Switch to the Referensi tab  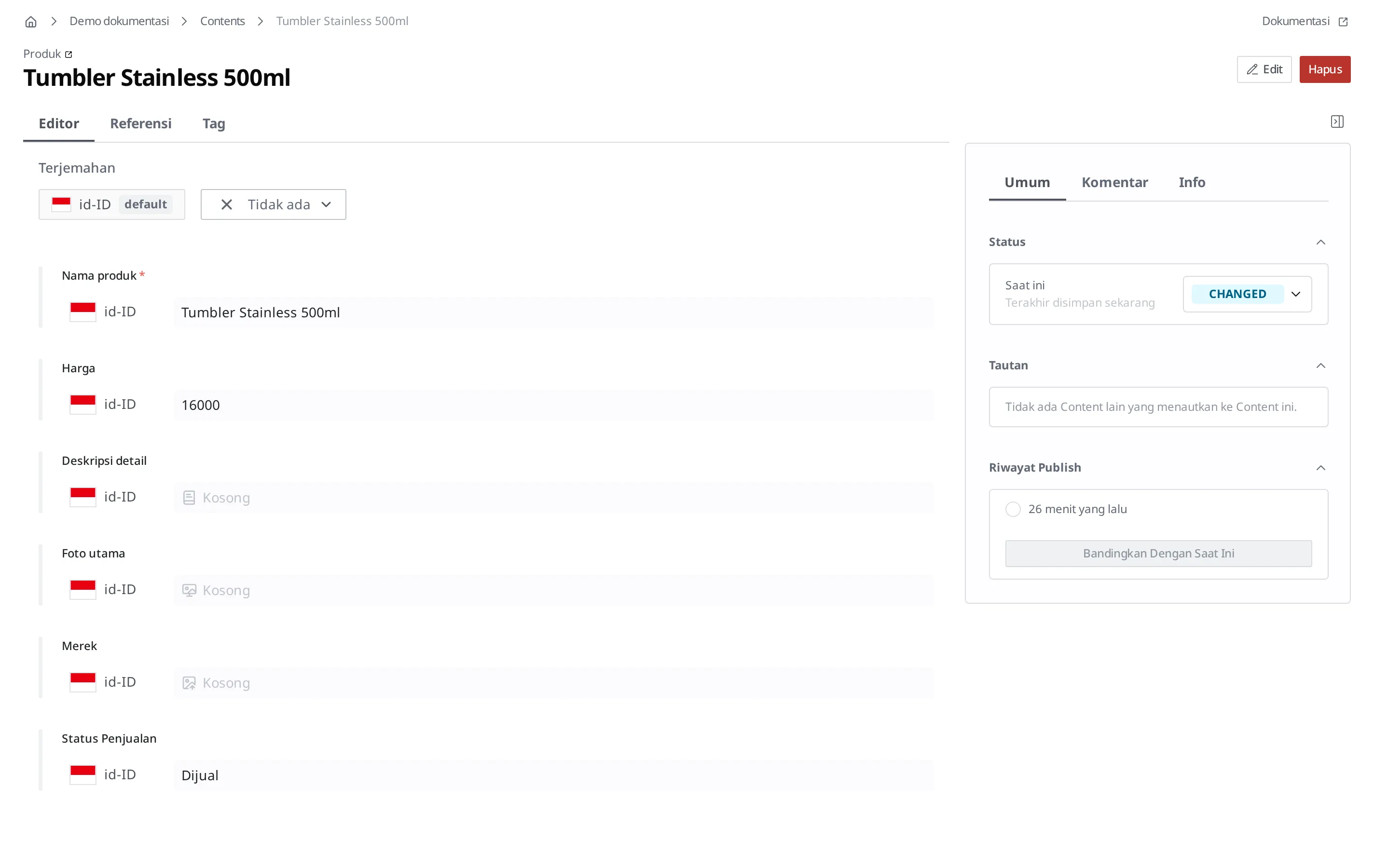pyautogui.click(x=140, y=123)
